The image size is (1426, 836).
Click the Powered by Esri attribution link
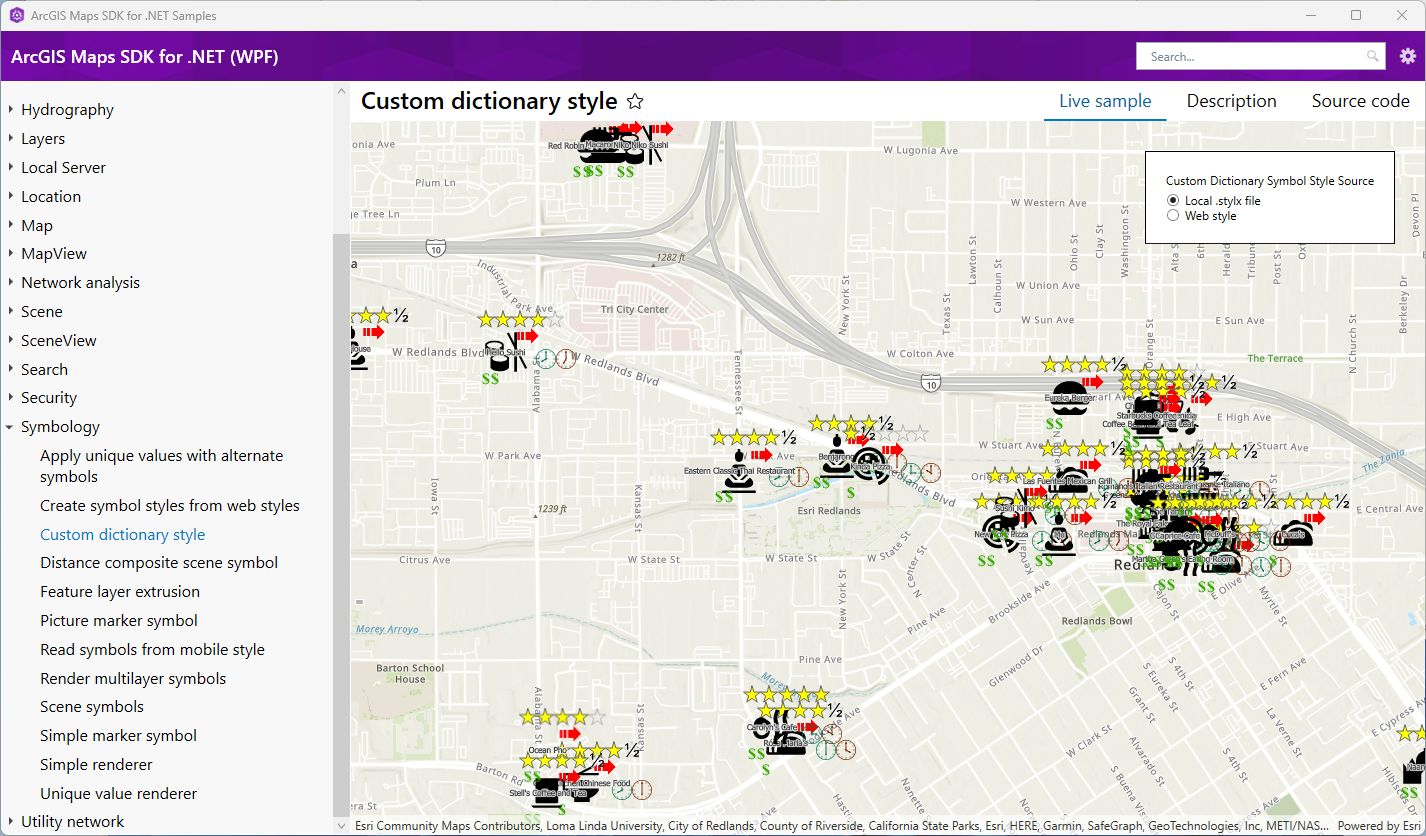pos(1379,826)
